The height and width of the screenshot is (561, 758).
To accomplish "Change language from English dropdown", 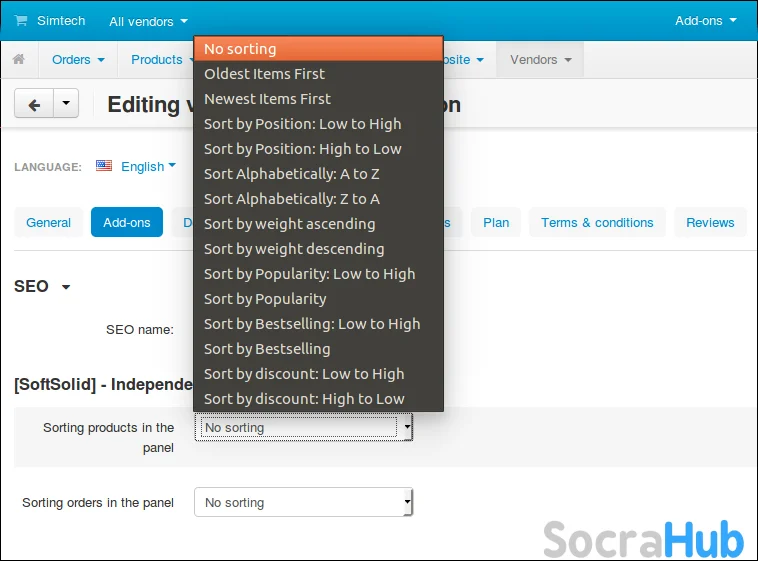I will tap(148, 166).
